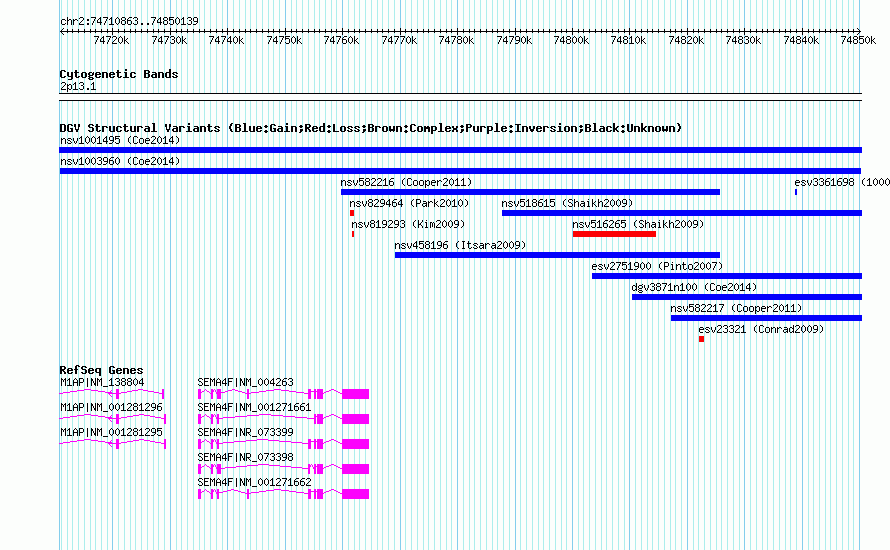The width and height of the screenshot is (890, 550).
Task: Click the SEMA4F|NM_004263 gene label
Action: pos(246,383)
